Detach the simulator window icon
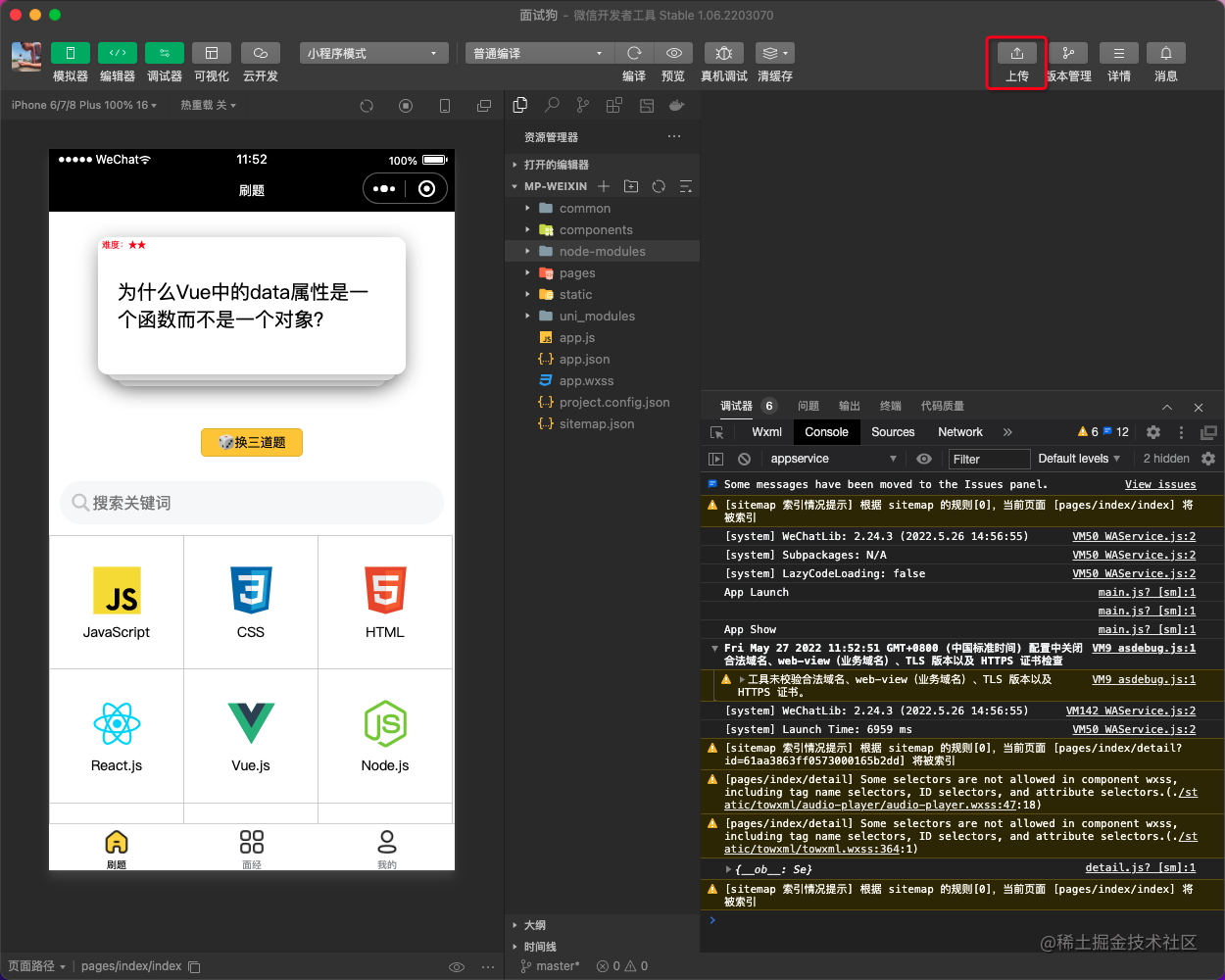Viewport: 1225px width, 980px height. (484, 106)
